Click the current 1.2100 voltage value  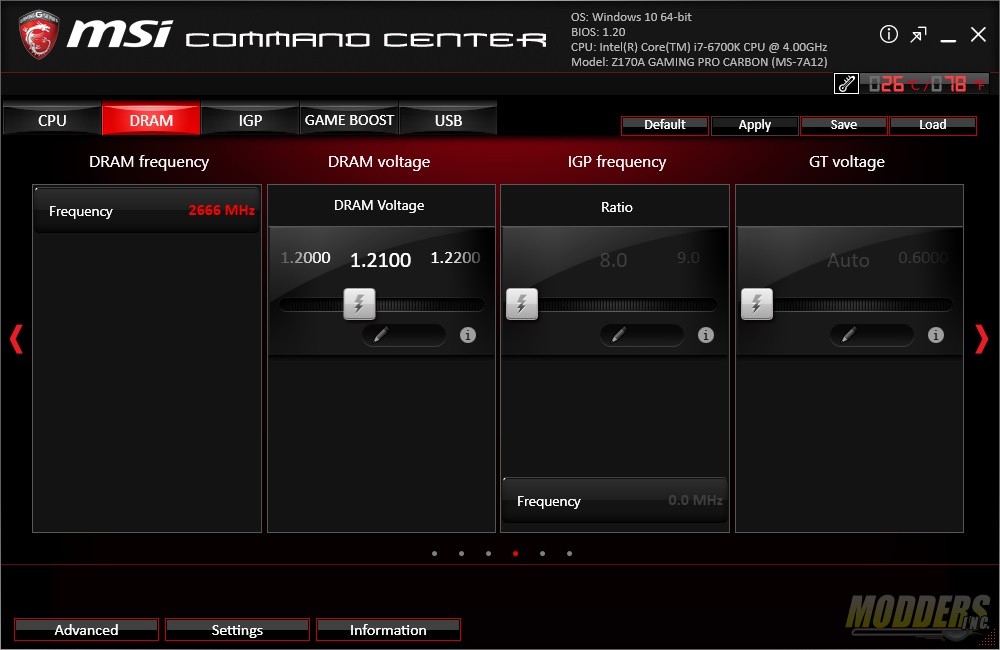click(x=381, y=260)
